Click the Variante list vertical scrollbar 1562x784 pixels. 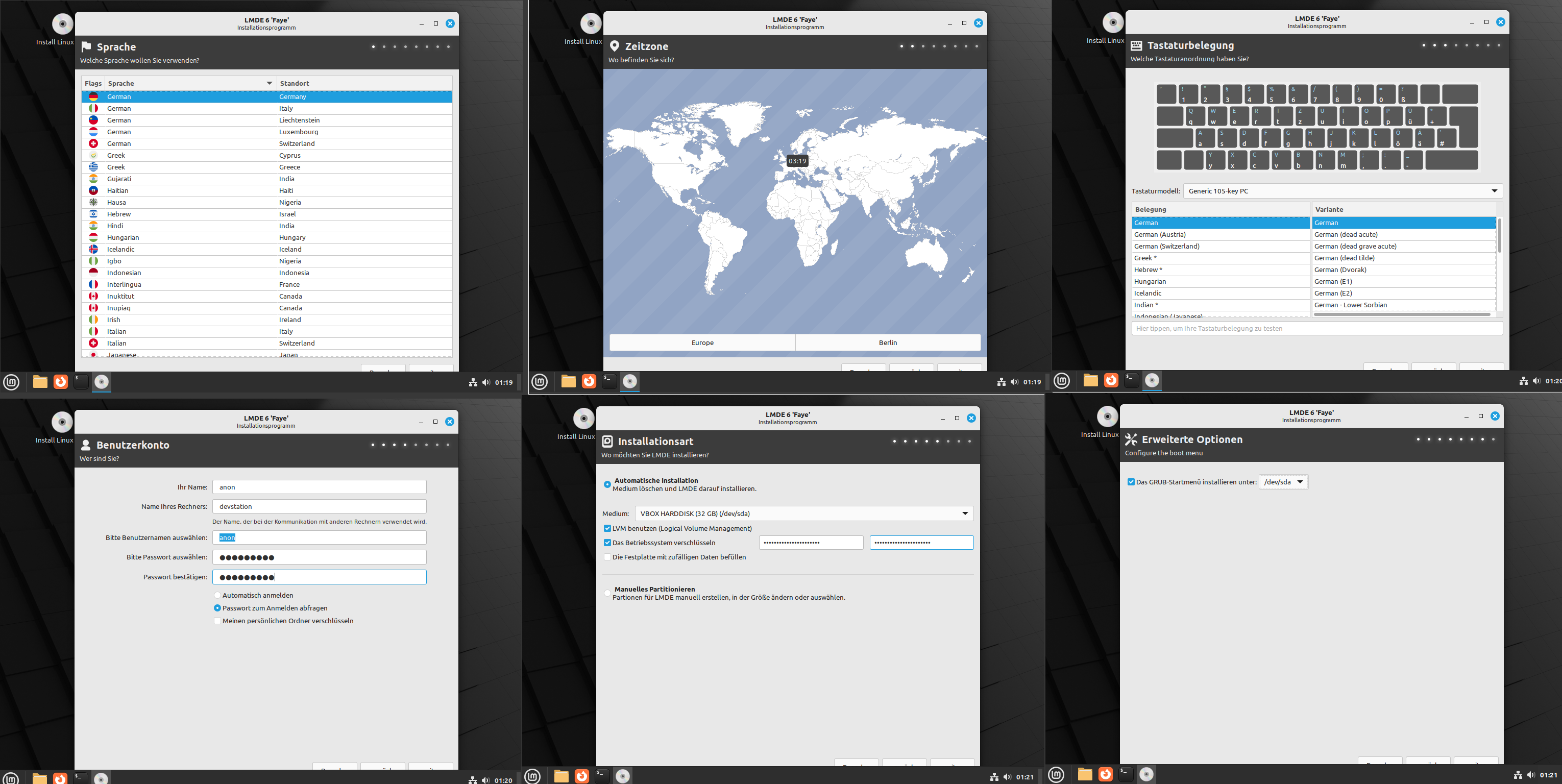coord(1500,235)
